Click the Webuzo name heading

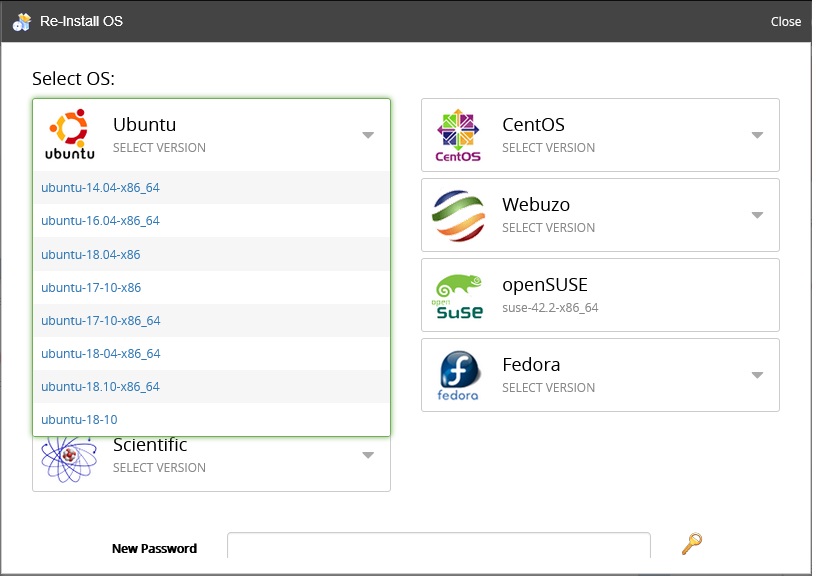tap(536, 205)
